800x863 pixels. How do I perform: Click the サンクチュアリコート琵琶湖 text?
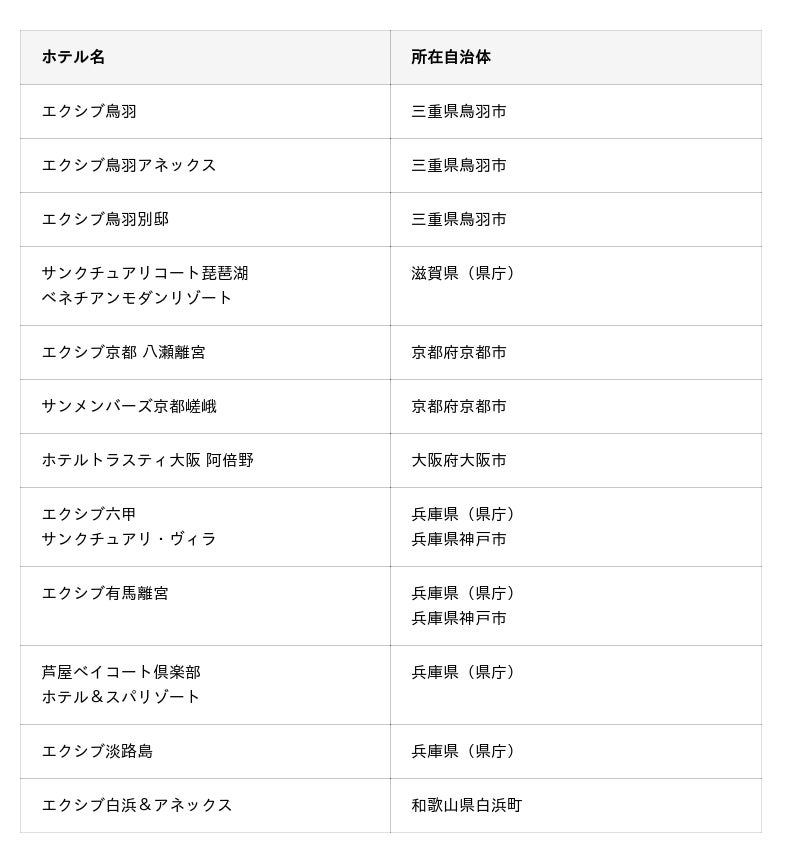pos(145,273)
